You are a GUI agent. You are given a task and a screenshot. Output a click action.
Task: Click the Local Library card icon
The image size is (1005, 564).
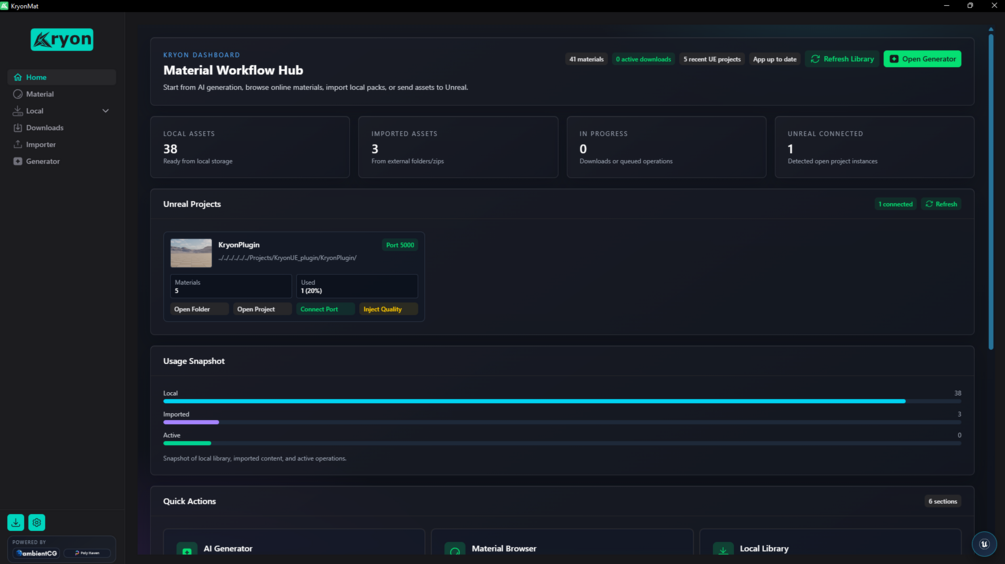coord(723,549)
